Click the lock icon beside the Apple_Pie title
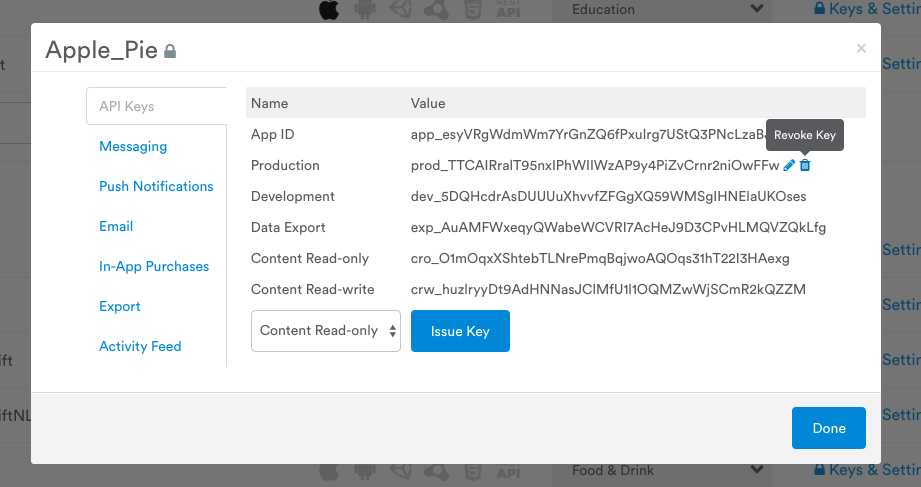 [x=170, y=52]
